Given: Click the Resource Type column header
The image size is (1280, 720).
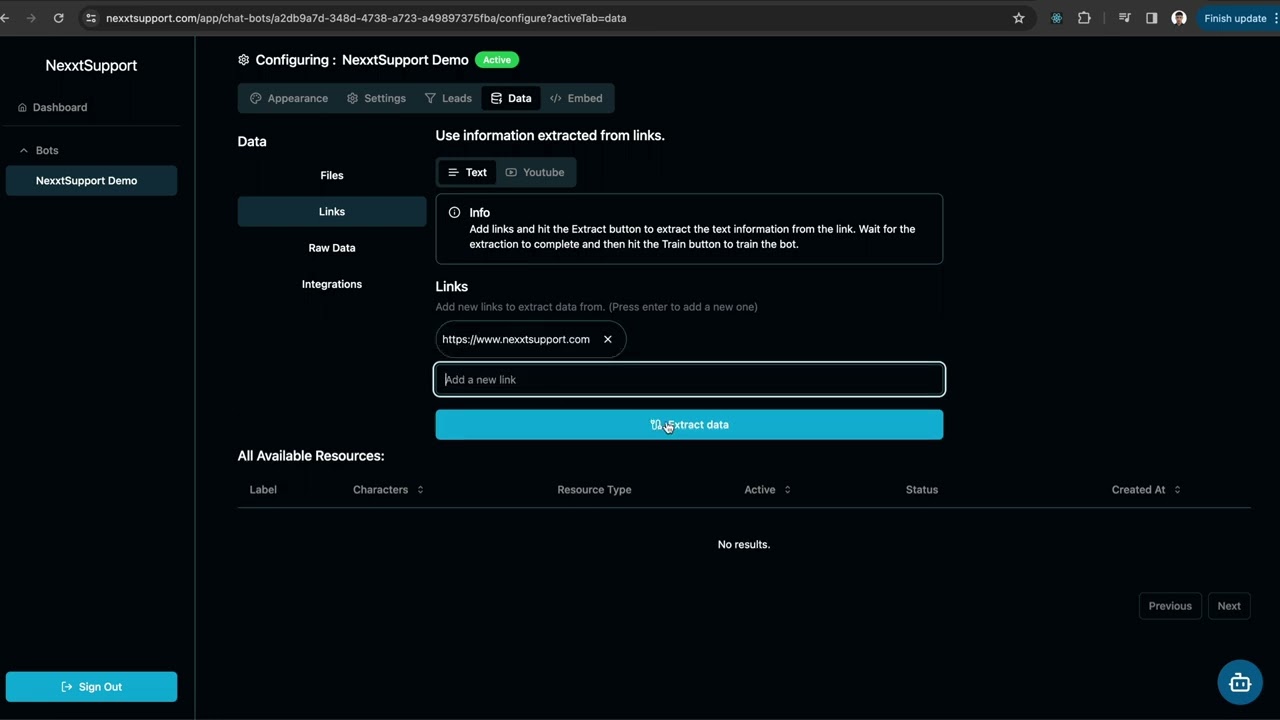Looking at the screenshot, I should click(594, 490).
